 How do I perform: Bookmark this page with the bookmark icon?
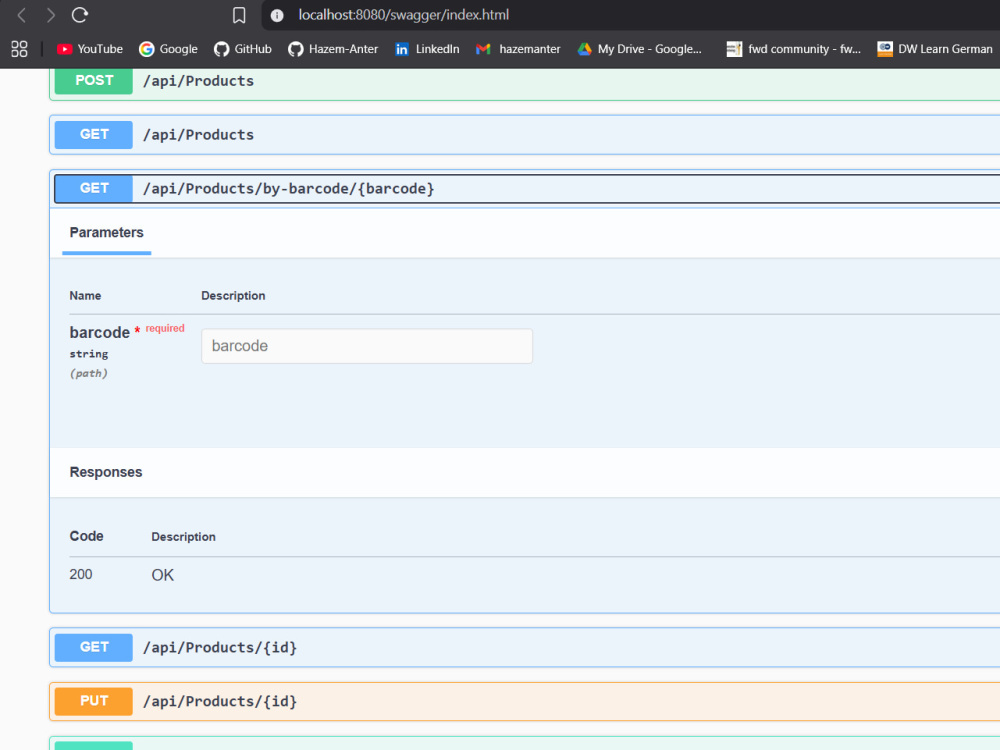pyautogui.click(x=239, y=15)
